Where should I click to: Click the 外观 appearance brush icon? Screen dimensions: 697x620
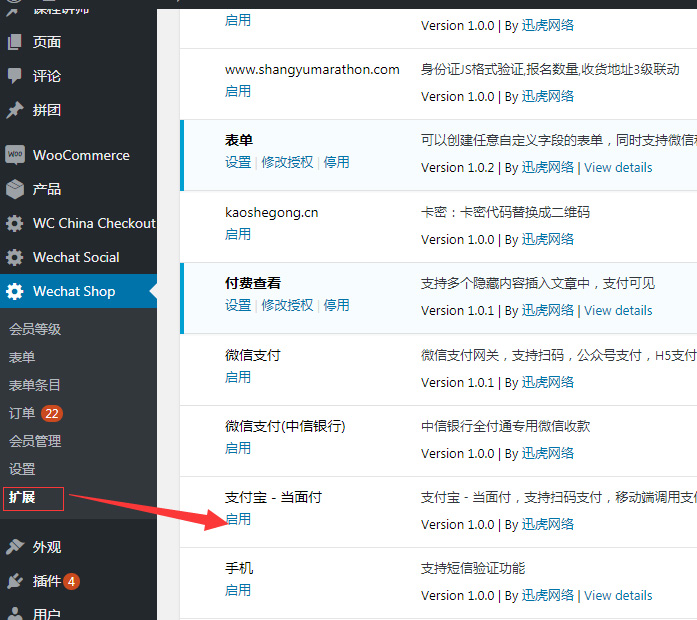(14, 547)
